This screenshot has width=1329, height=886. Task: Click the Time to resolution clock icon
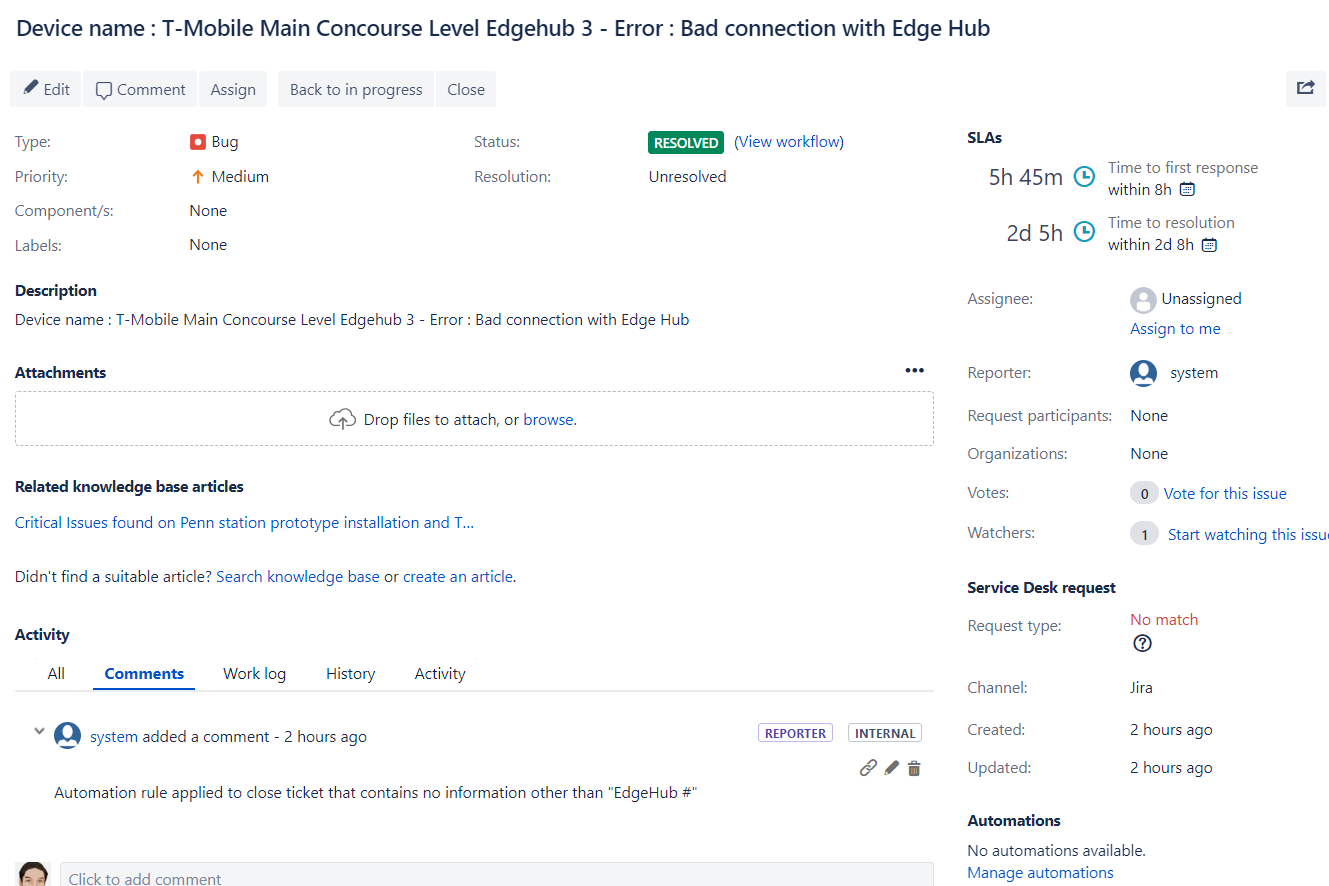click(1084, 232)
